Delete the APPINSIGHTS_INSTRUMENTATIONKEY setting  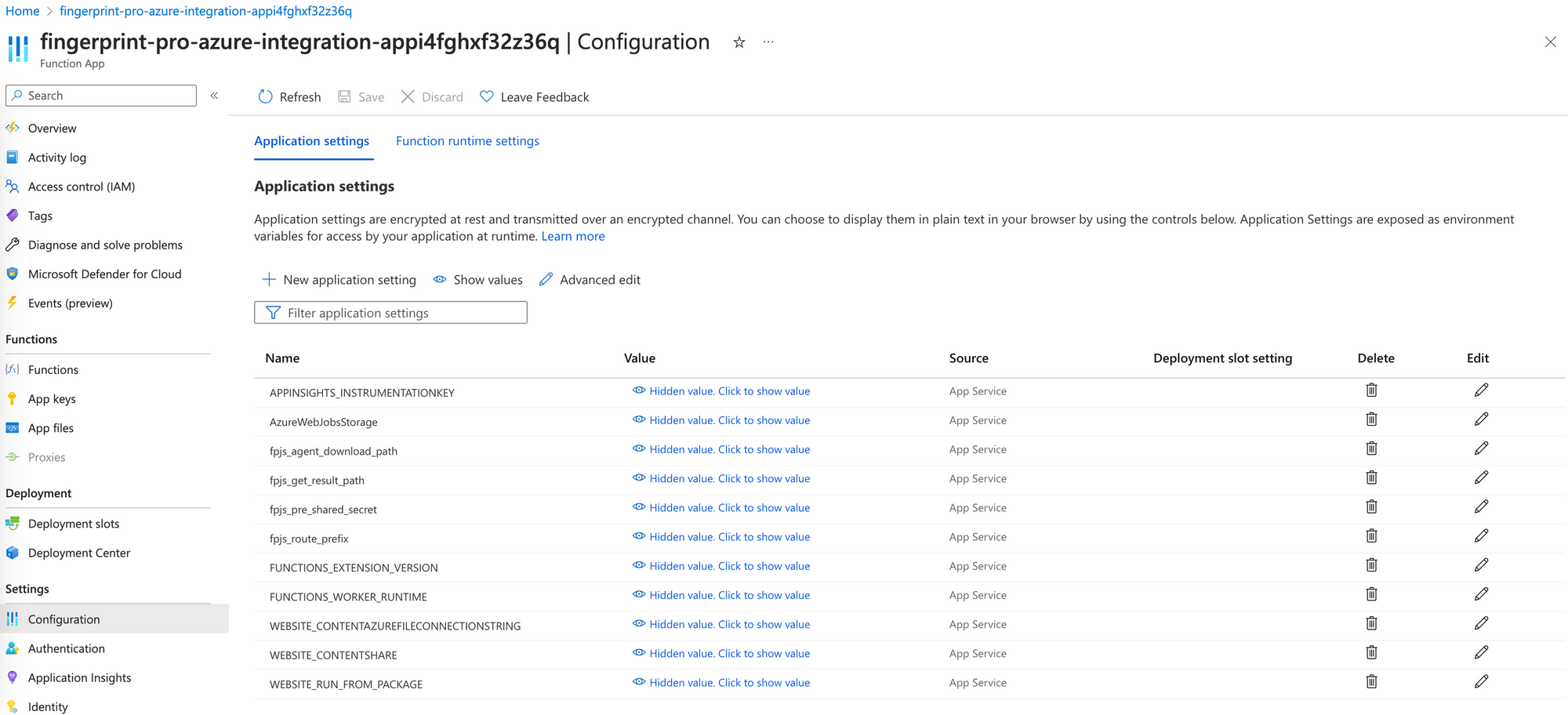coord(1371,390)
